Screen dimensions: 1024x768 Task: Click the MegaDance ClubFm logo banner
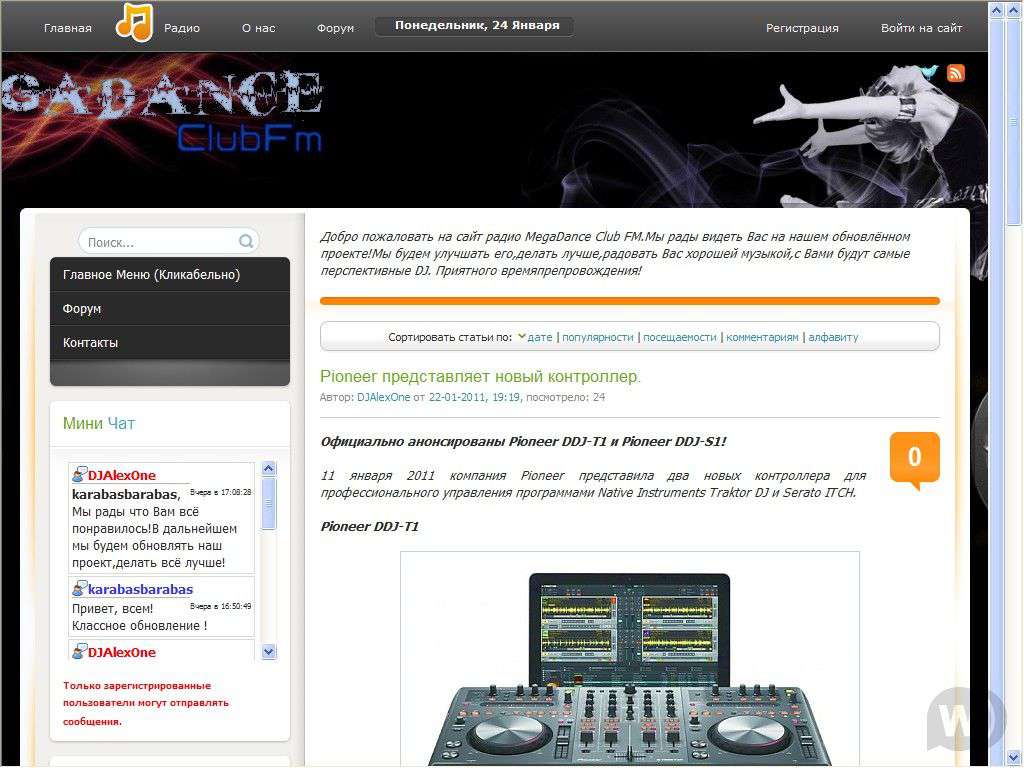162,111
